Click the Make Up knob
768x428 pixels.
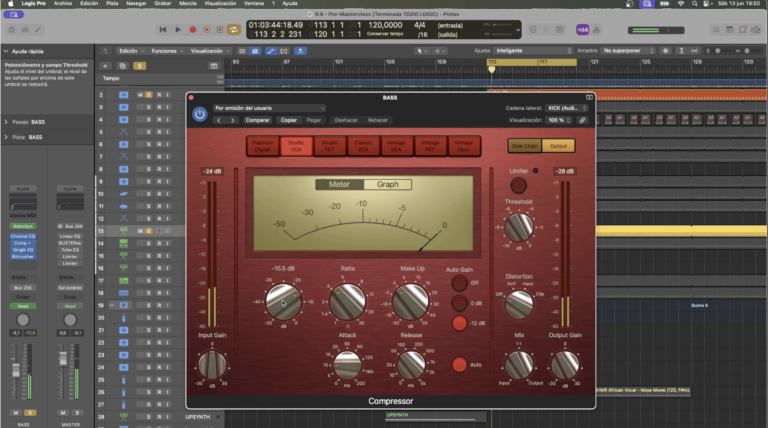[410, 302]
